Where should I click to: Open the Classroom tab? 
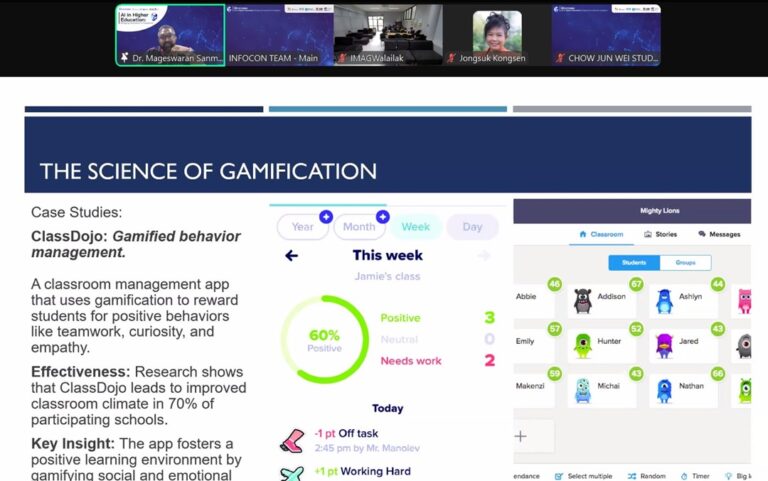click(601, 234)
